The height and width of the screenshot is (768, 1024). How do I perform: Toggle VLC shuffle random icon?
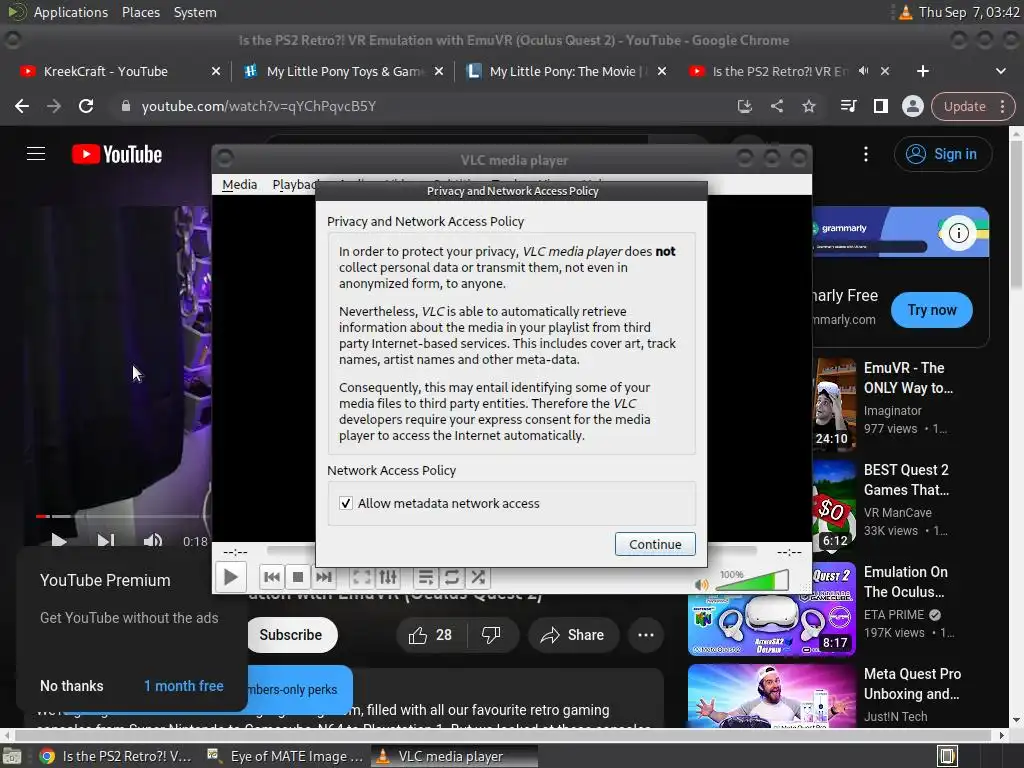[x=478, y=577]
